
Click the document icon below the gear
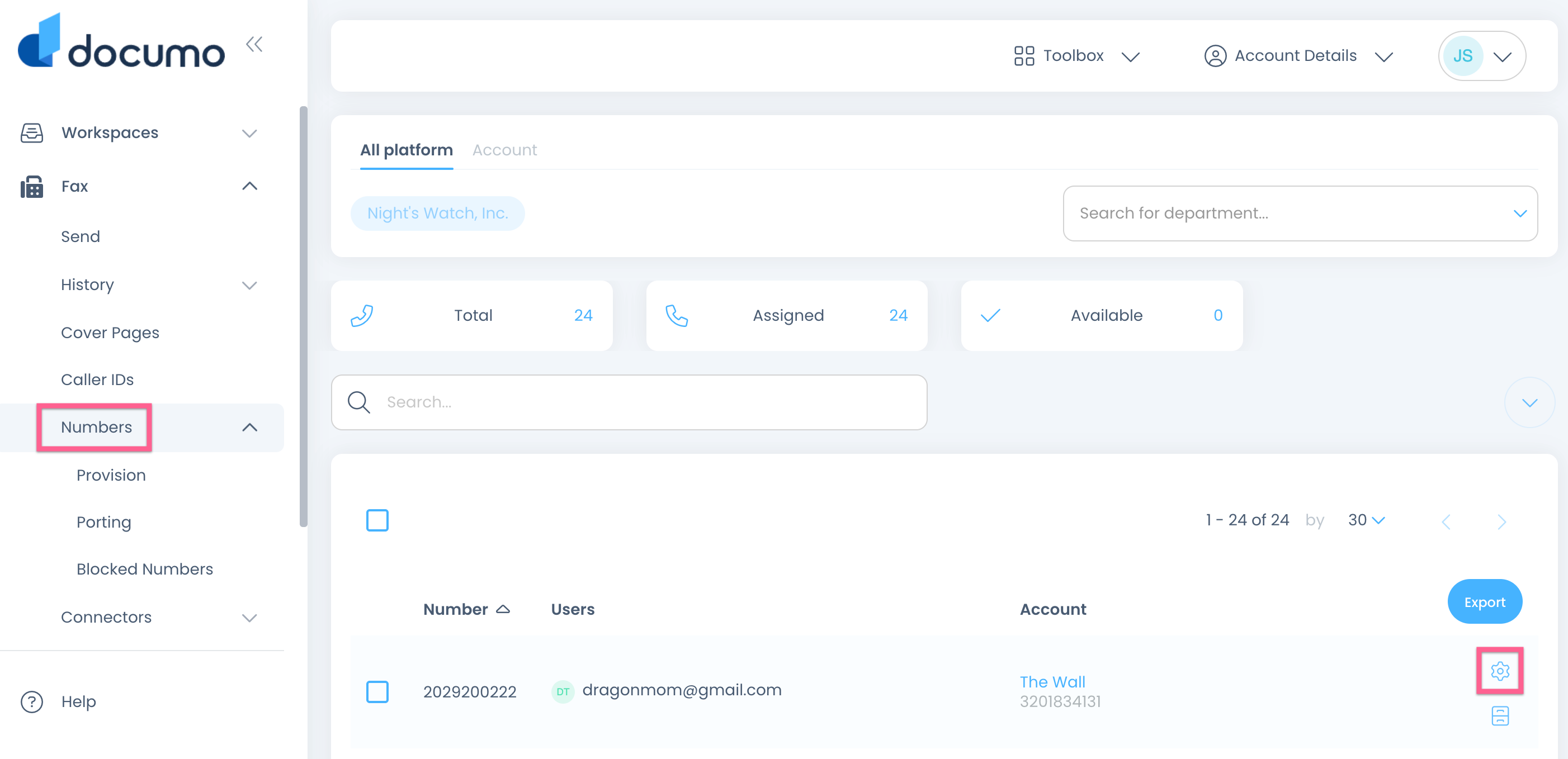[x=1500, y=716]
